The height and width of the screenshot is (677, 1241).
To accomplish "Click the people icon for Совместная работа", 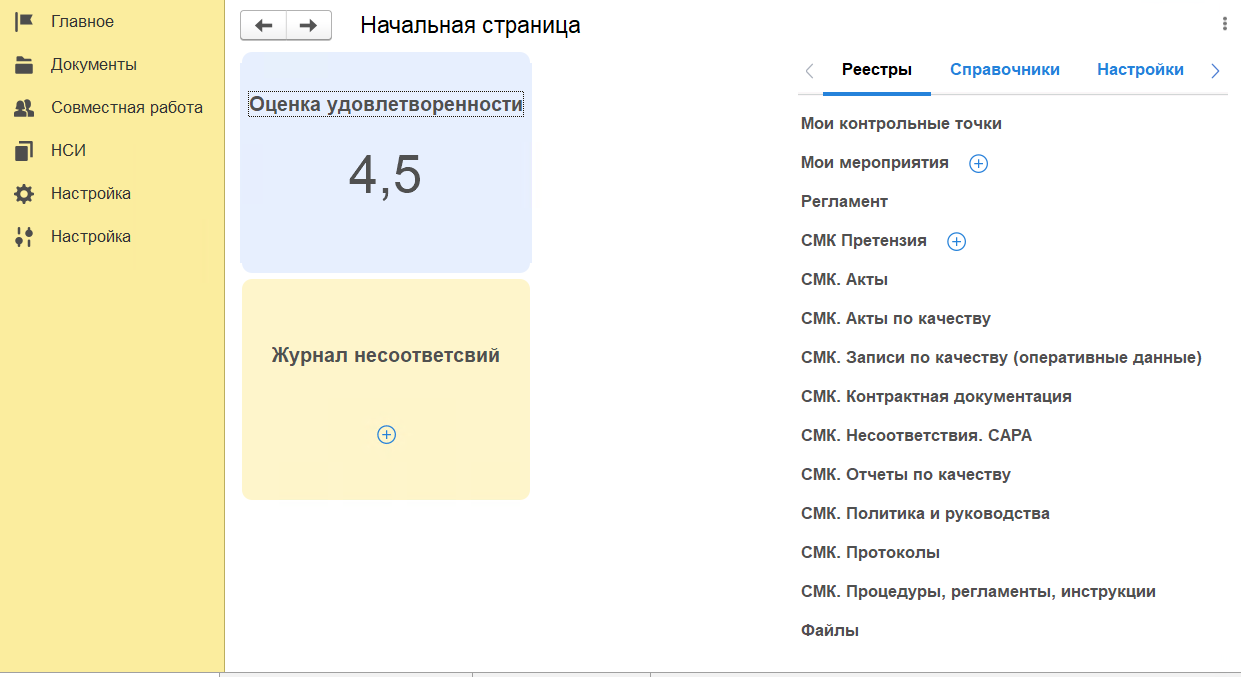I will point(24,108).
